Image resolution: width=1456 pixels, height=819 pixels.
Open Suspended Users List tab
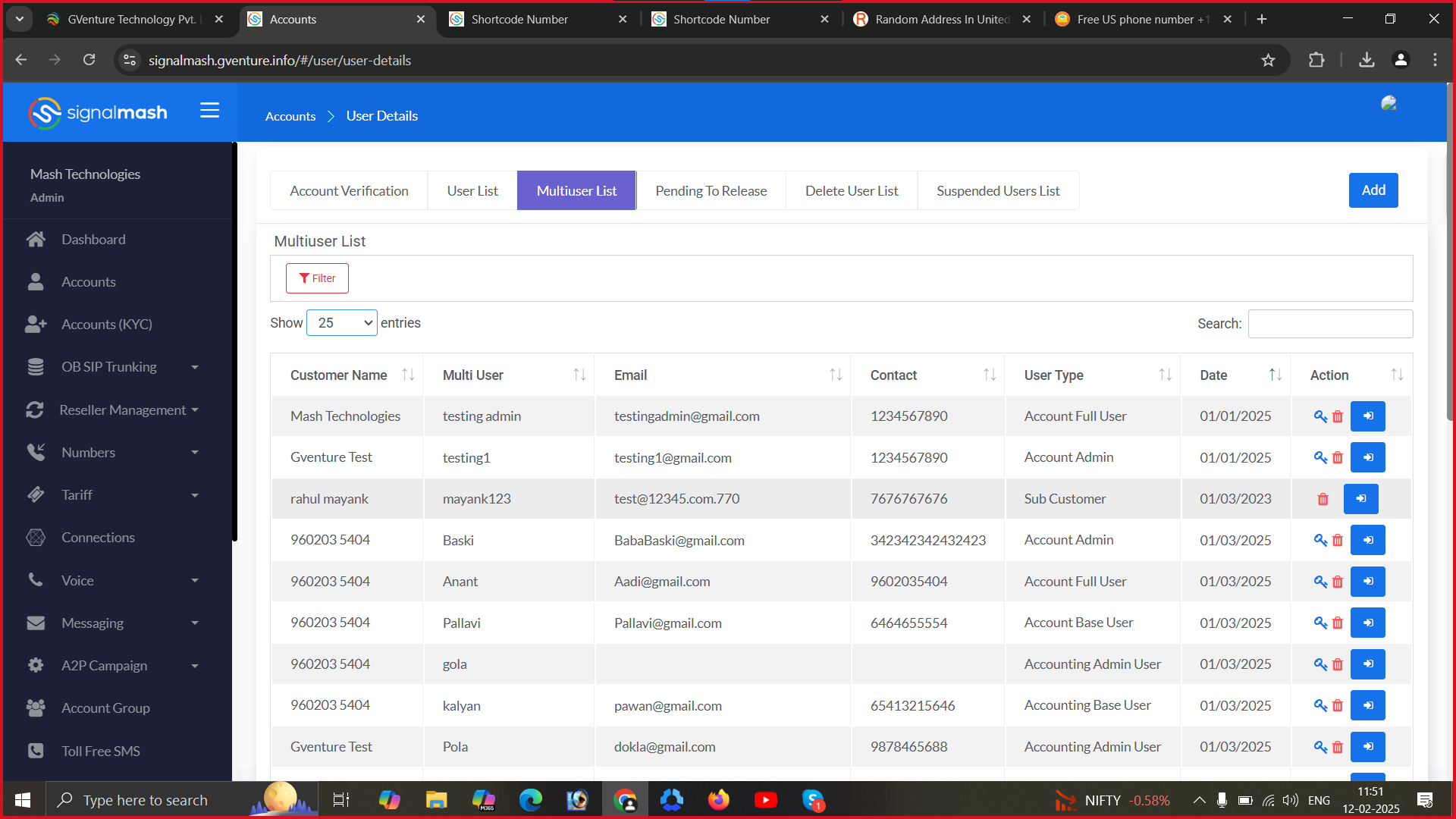point(997,191)
